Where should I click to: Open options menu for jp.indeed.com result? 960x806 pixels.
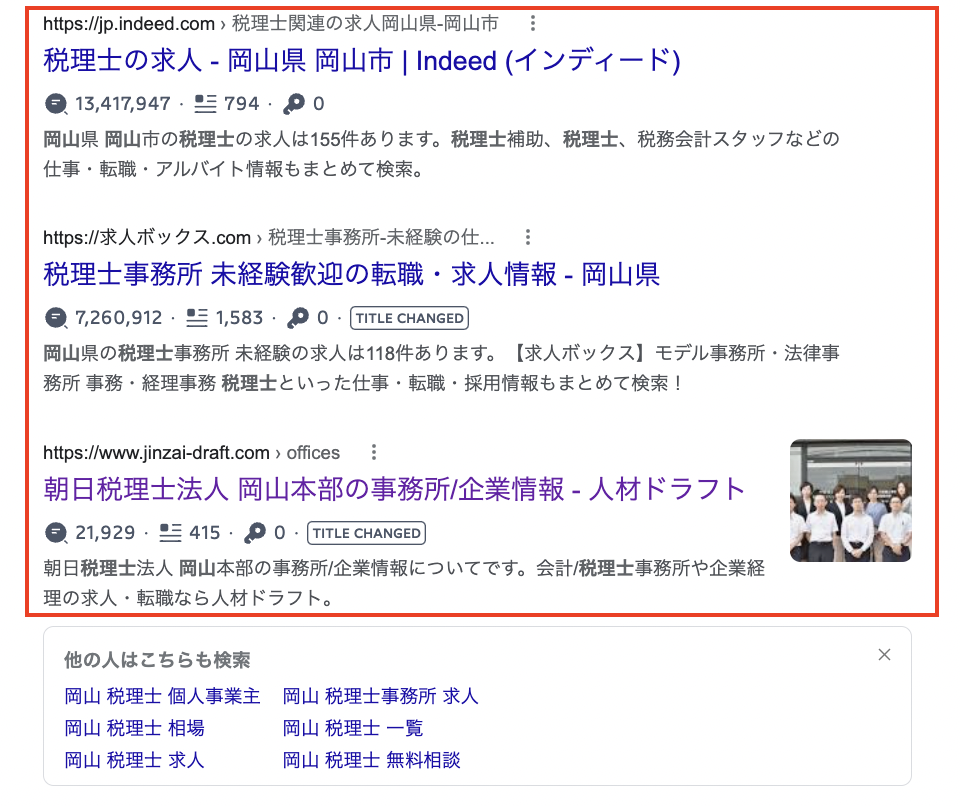[x=533, y=23]
